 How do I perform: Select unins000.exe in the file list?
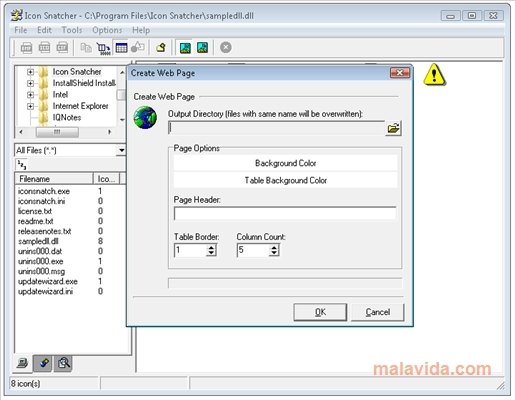[x=41, y=261]
